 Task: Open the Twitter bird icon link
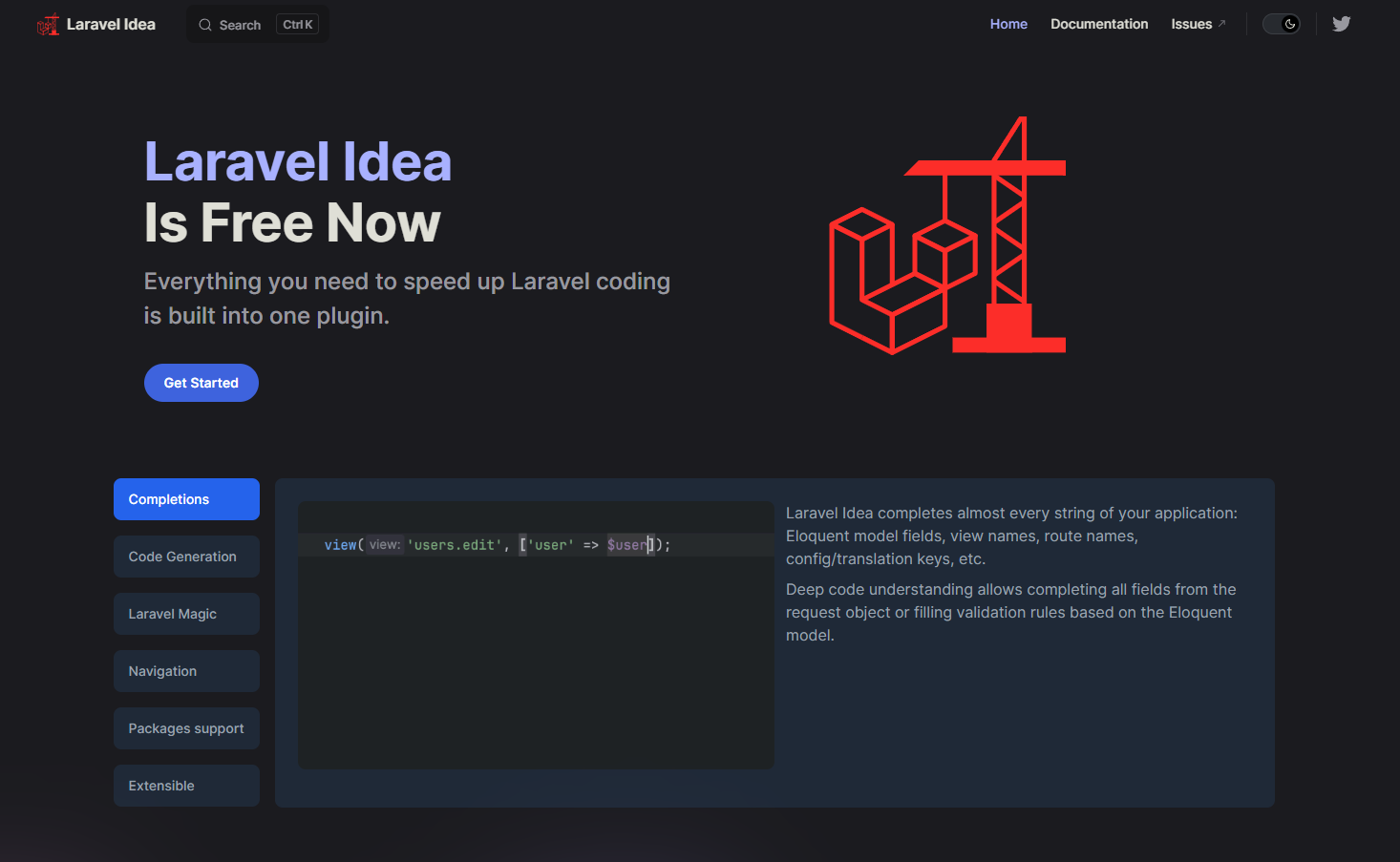pos(1341,24)
